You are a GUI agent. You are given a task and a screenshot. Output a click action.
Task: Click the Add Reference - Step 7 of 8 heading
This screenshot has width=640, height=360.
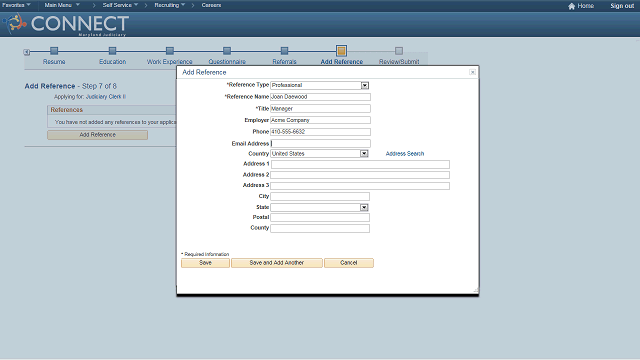(71, 86)
